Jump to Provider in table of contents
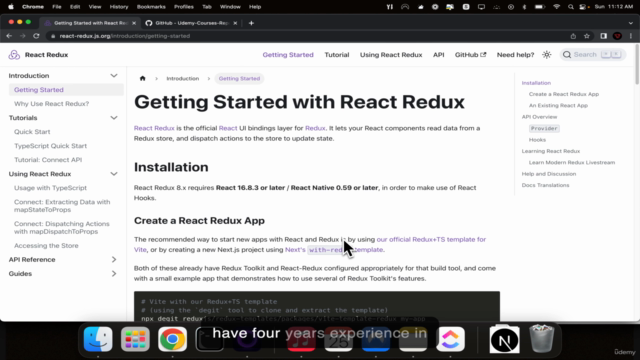Image resolution: width=640 pixels, height=360 pixels. pyautogui.click(x=544, y=128)
